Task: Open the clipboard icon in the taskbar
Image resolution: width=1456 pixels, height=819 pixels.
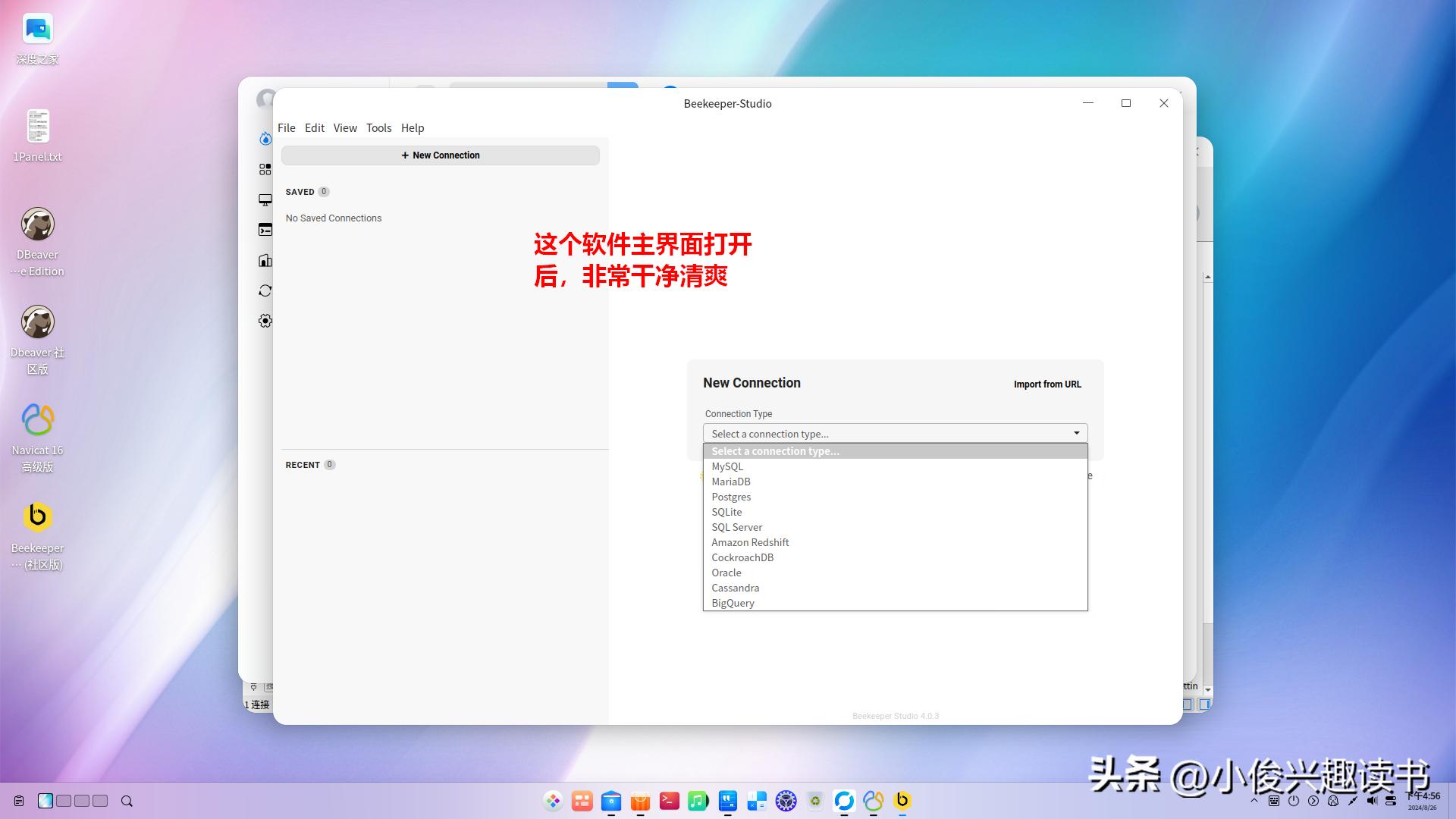Action: pyautogui.click(x=19, y=801)
